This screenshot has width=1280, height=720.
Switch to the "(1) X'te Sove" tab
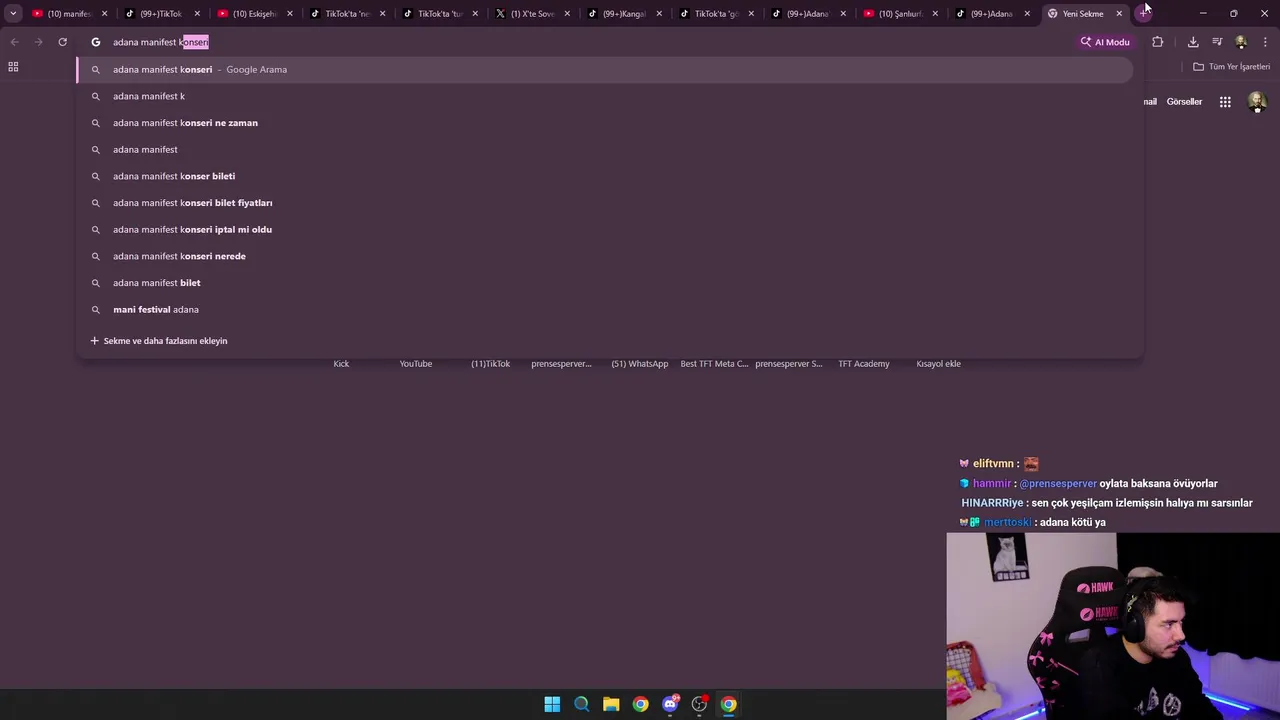click(x=530, y=14)
